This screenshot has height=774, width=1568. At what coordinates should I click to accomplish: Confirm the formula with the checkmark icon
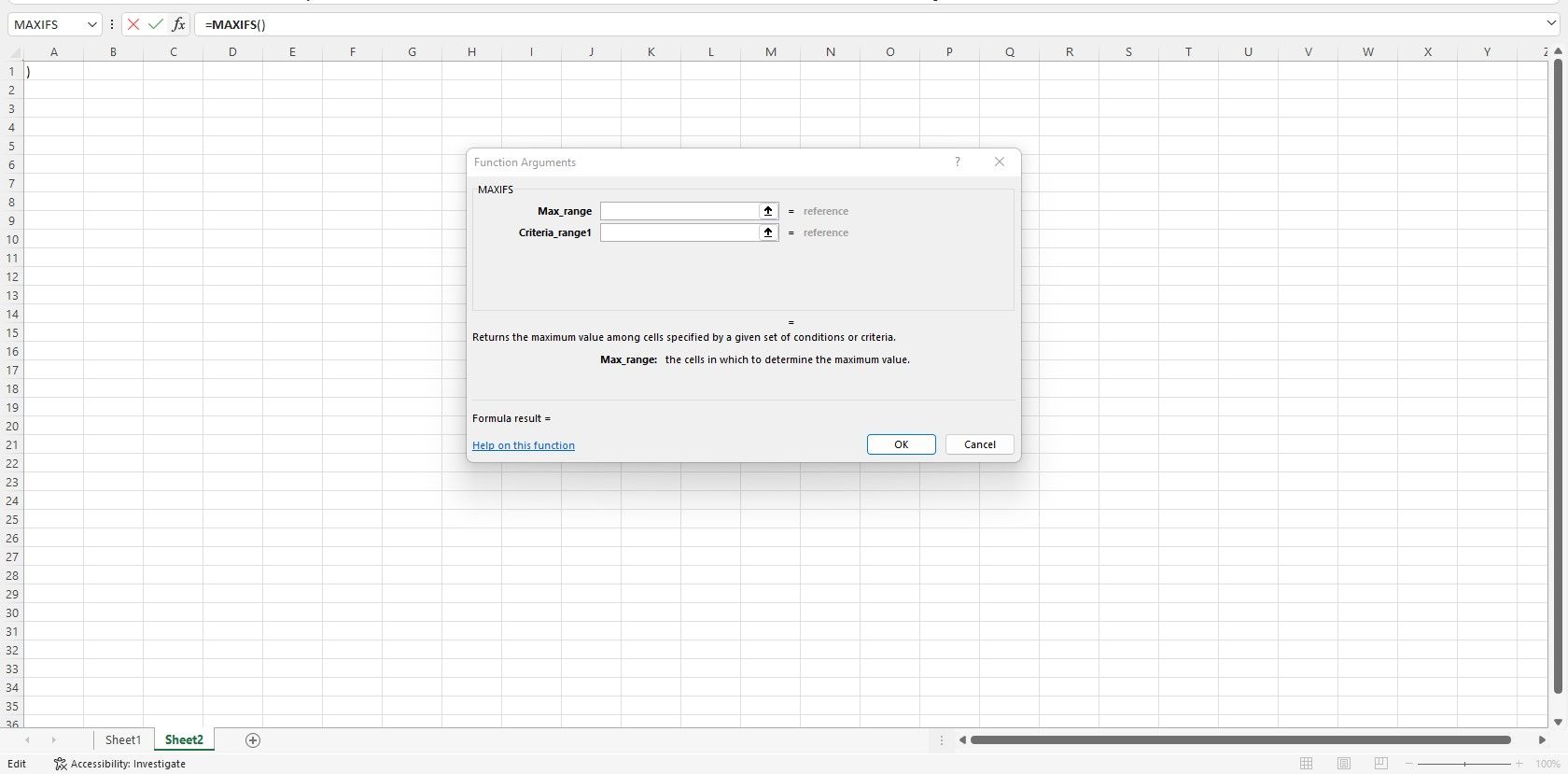(x=156, y=24)
